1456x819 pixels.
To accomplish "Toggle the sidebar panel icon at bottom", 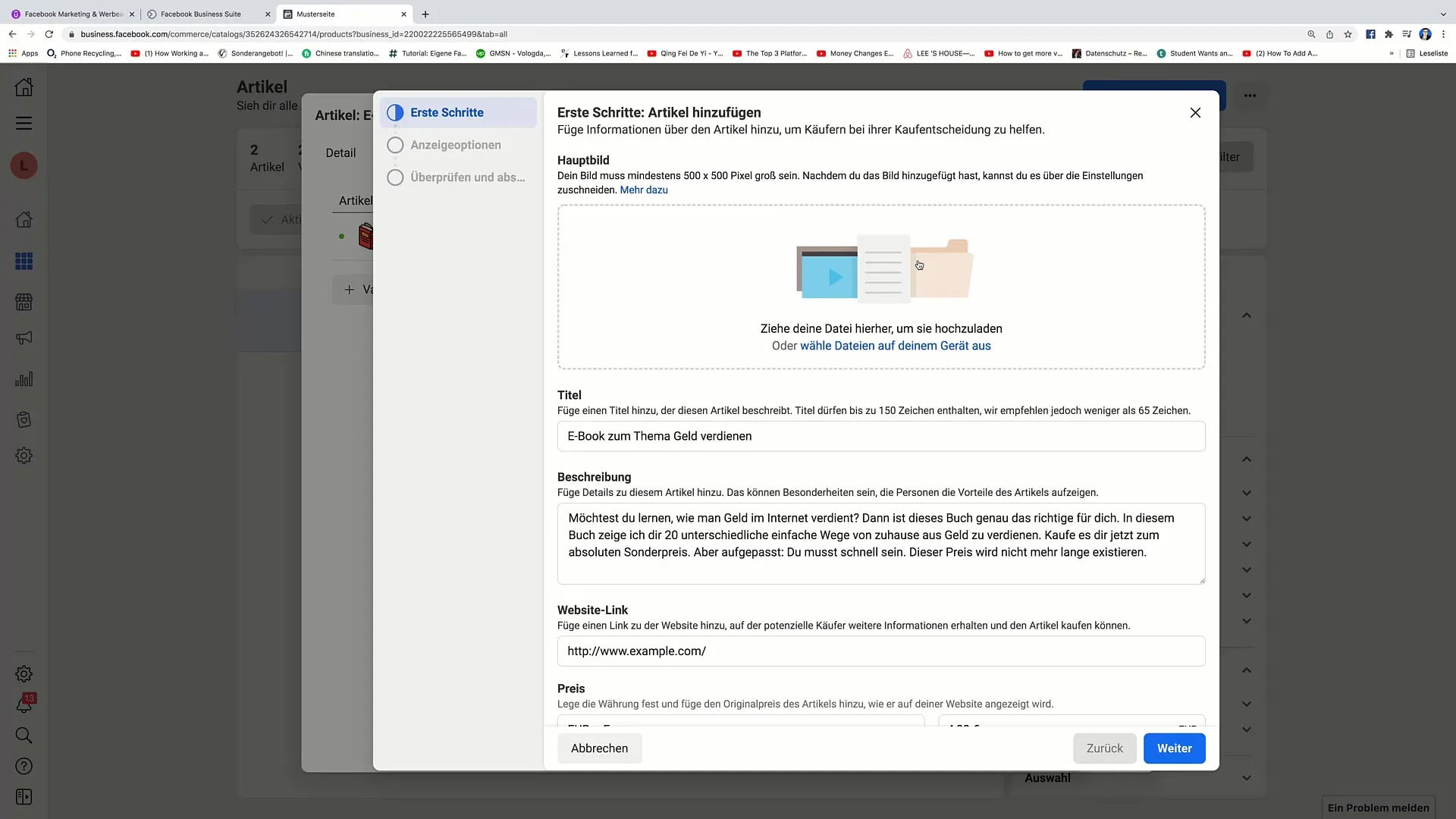I will point(24,797).
